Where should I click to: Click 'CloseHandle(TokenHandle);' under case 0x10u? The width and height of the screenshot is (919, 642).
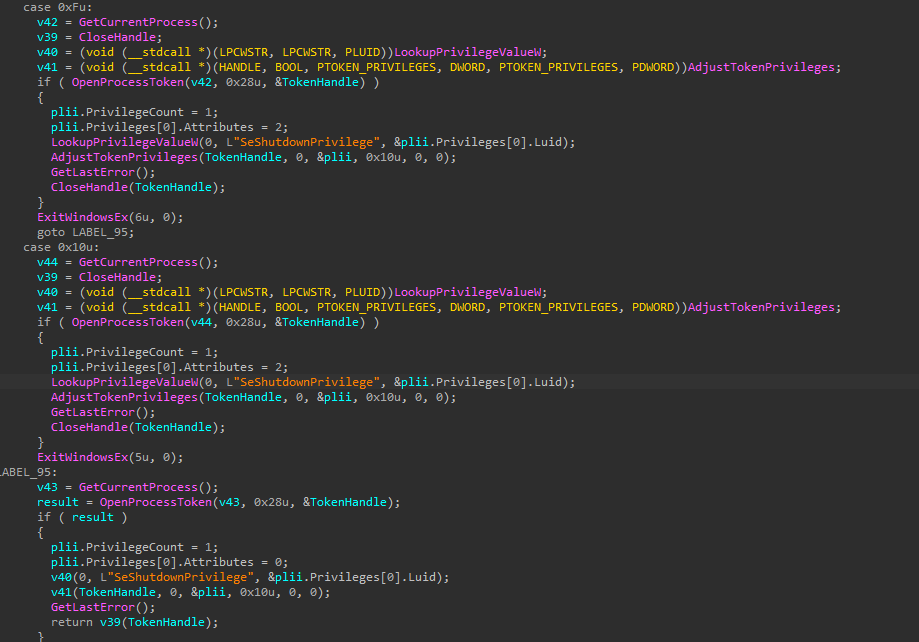[138, 427]
